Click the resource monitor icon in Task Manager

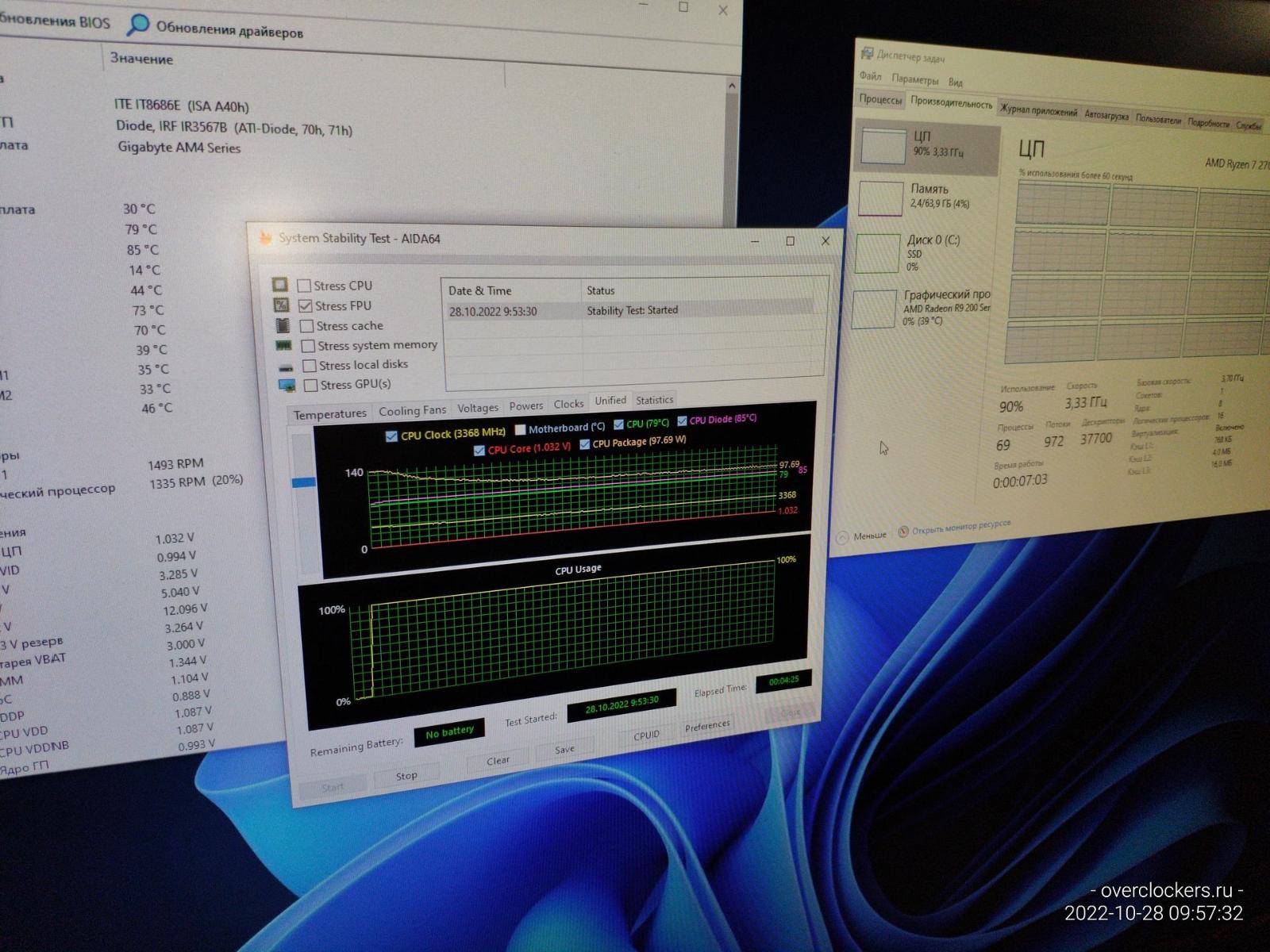(x=902, y=532)
